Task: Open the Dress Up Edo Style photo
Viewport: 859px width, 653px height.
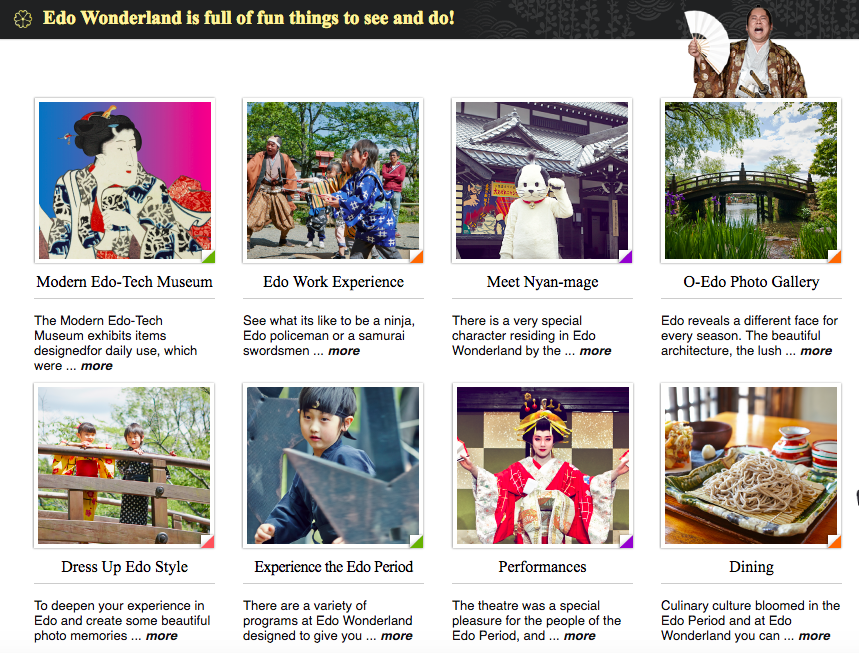Action: click(124, 465)
